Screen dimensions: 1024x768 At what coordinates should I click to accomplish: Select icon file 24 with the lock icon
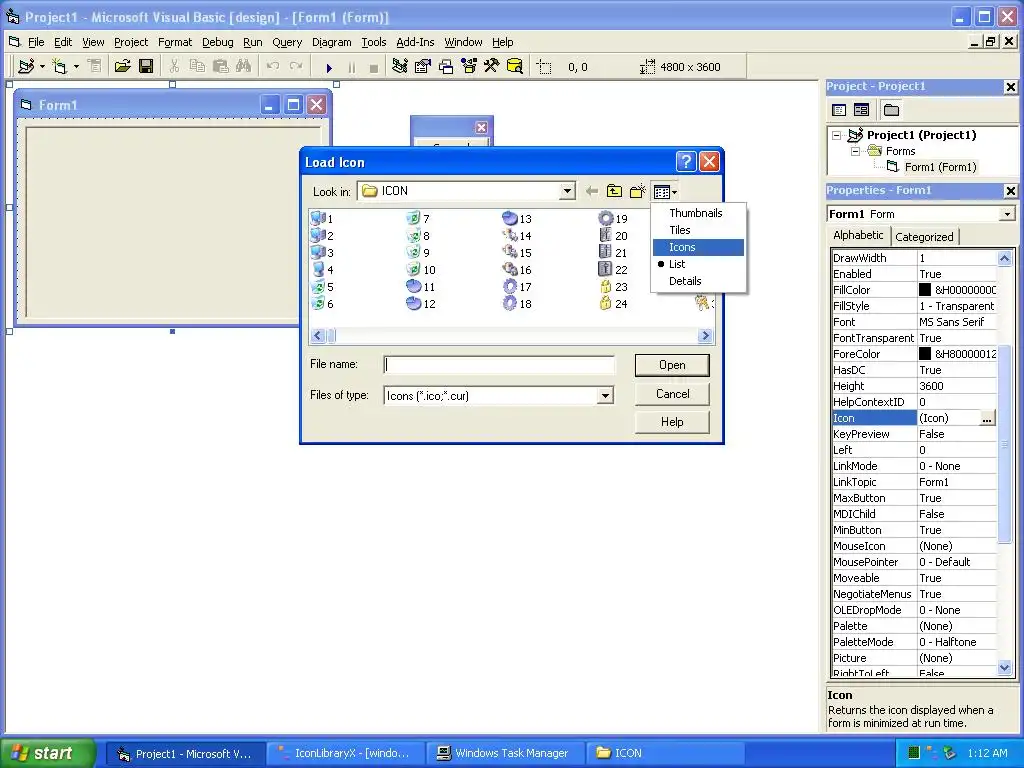pos(613,304)
